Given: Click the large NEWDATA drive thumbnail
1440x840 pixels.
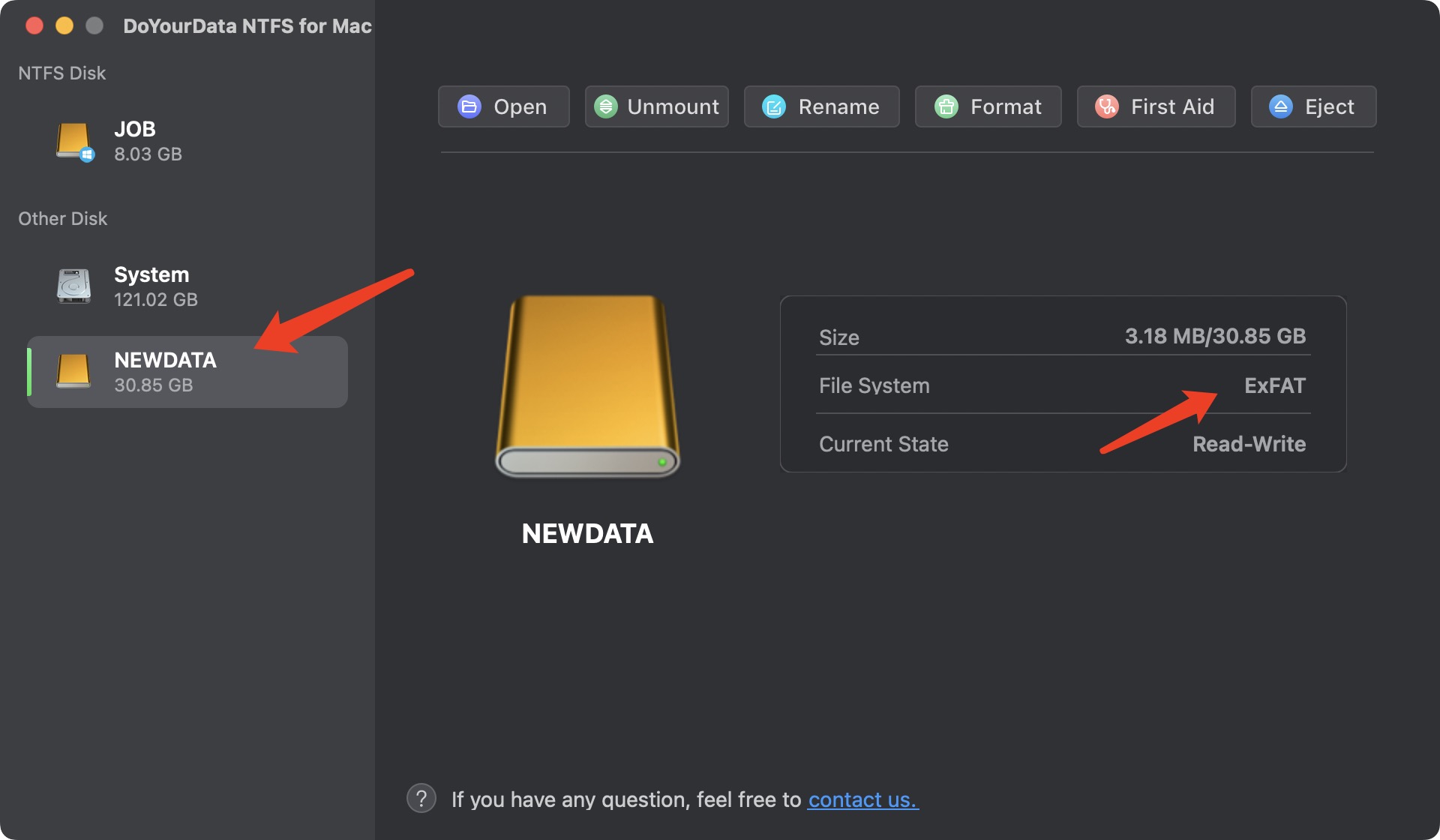Looking at the screenshot, I should coord(588,386).
